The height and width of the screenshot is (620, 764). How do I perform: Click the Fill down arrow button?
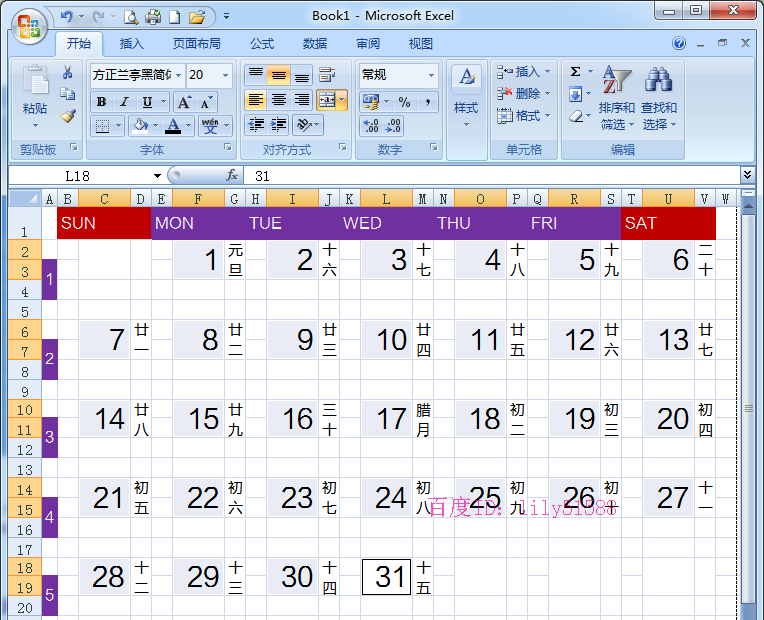tap(575, 94)
